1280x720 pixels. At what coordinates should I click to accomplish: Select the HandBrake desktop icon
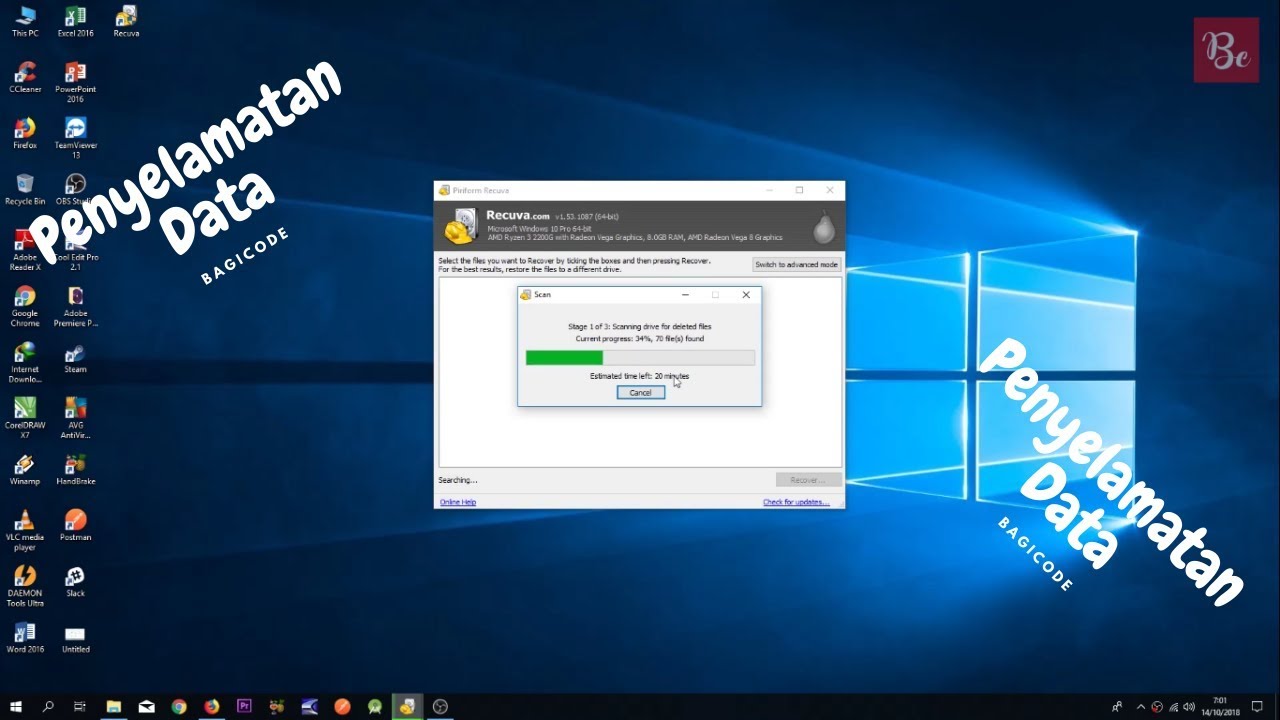(75, 469)
